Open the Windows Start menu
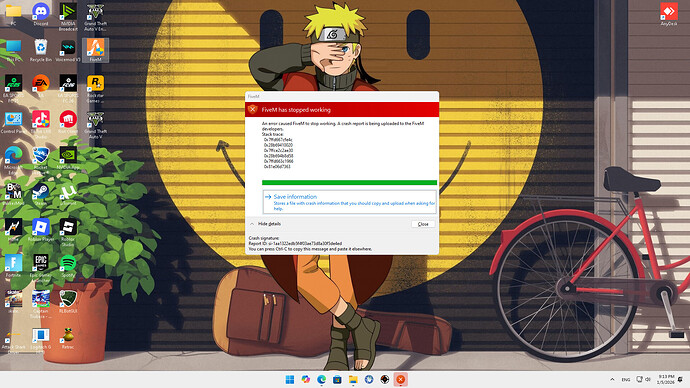Screen dimensions: 690x388 click(290, 379)
